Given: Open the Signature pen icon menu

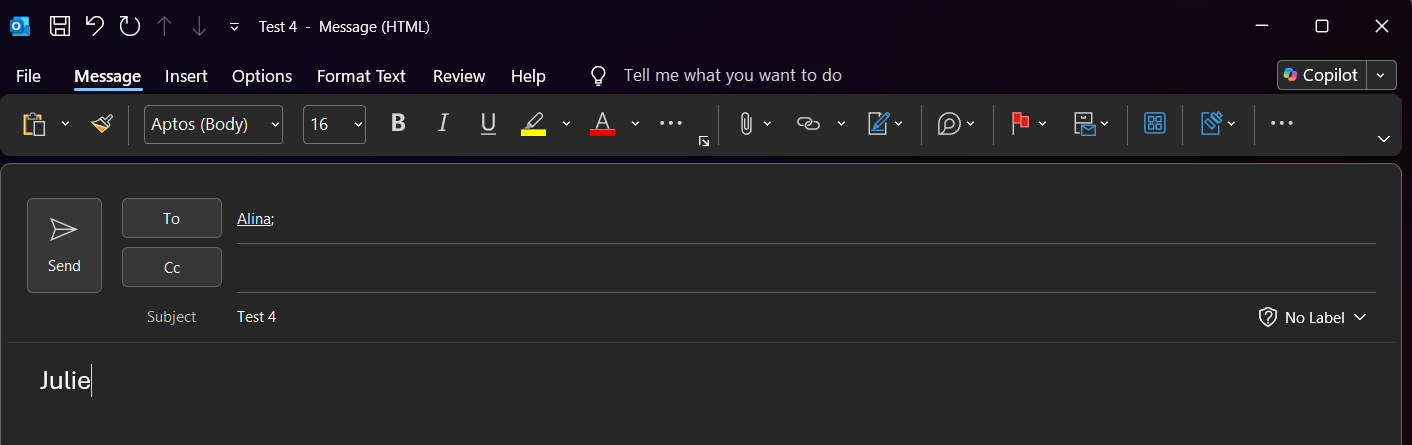Looking at the screenshot, I should 885,124.
